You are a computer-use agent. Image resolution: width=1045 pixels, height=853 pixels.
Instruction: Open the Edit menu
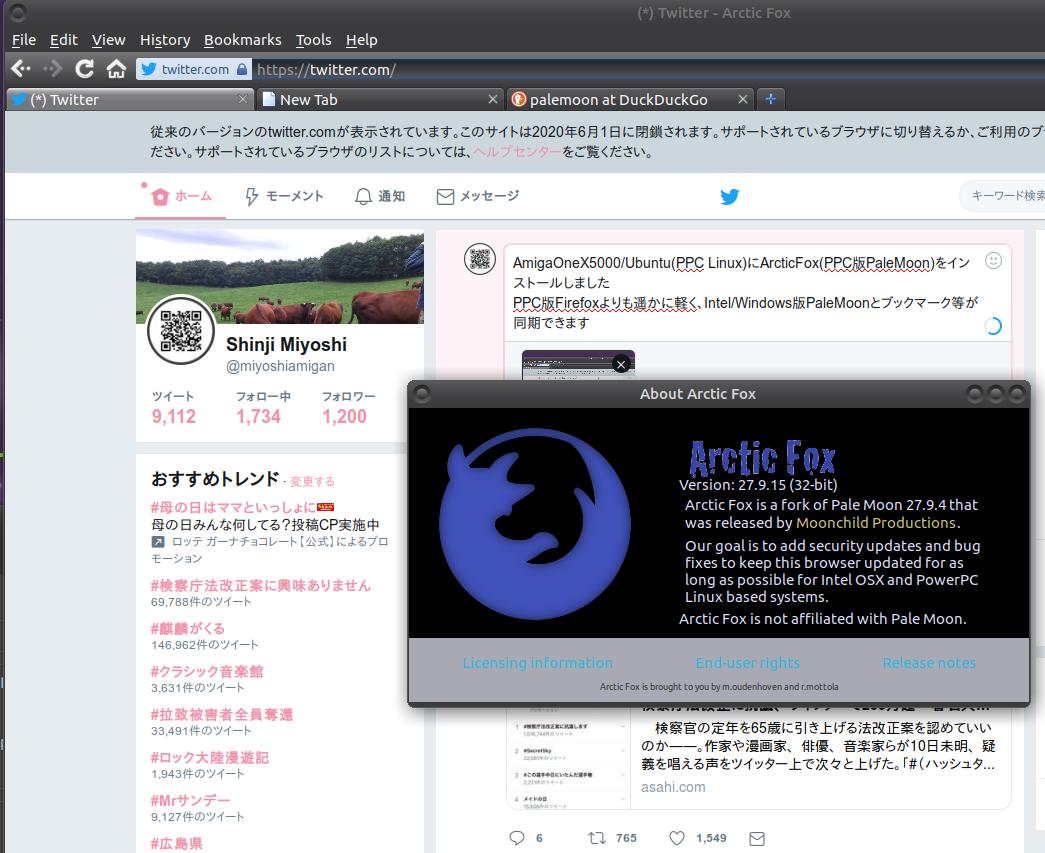pyautogui.click(x=64, y=40)
